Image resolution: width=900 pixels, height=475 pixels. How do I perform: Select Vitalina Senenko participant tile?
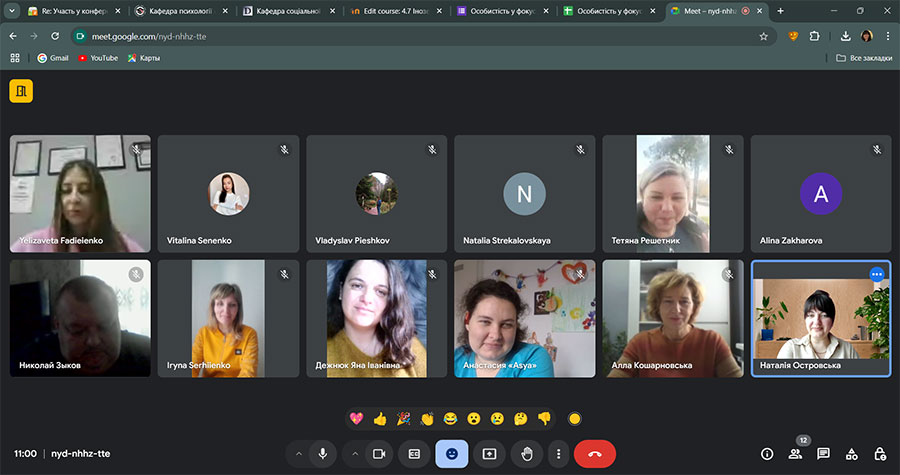pyautogui.click(x=228, y=194)
